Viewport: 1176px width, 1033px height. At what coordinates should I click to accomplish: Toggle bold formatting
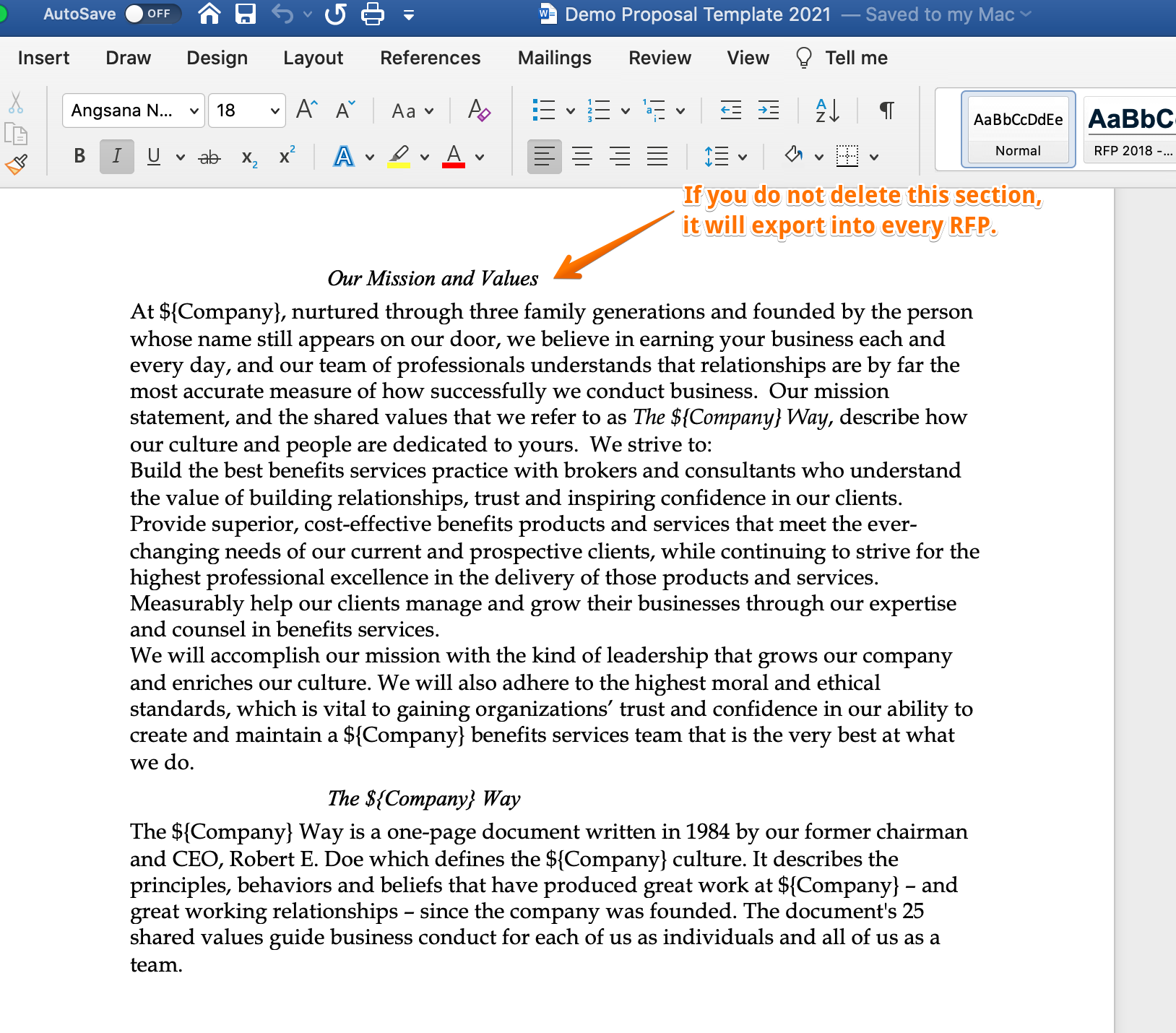pyautogui.click(x=79, y=156)
